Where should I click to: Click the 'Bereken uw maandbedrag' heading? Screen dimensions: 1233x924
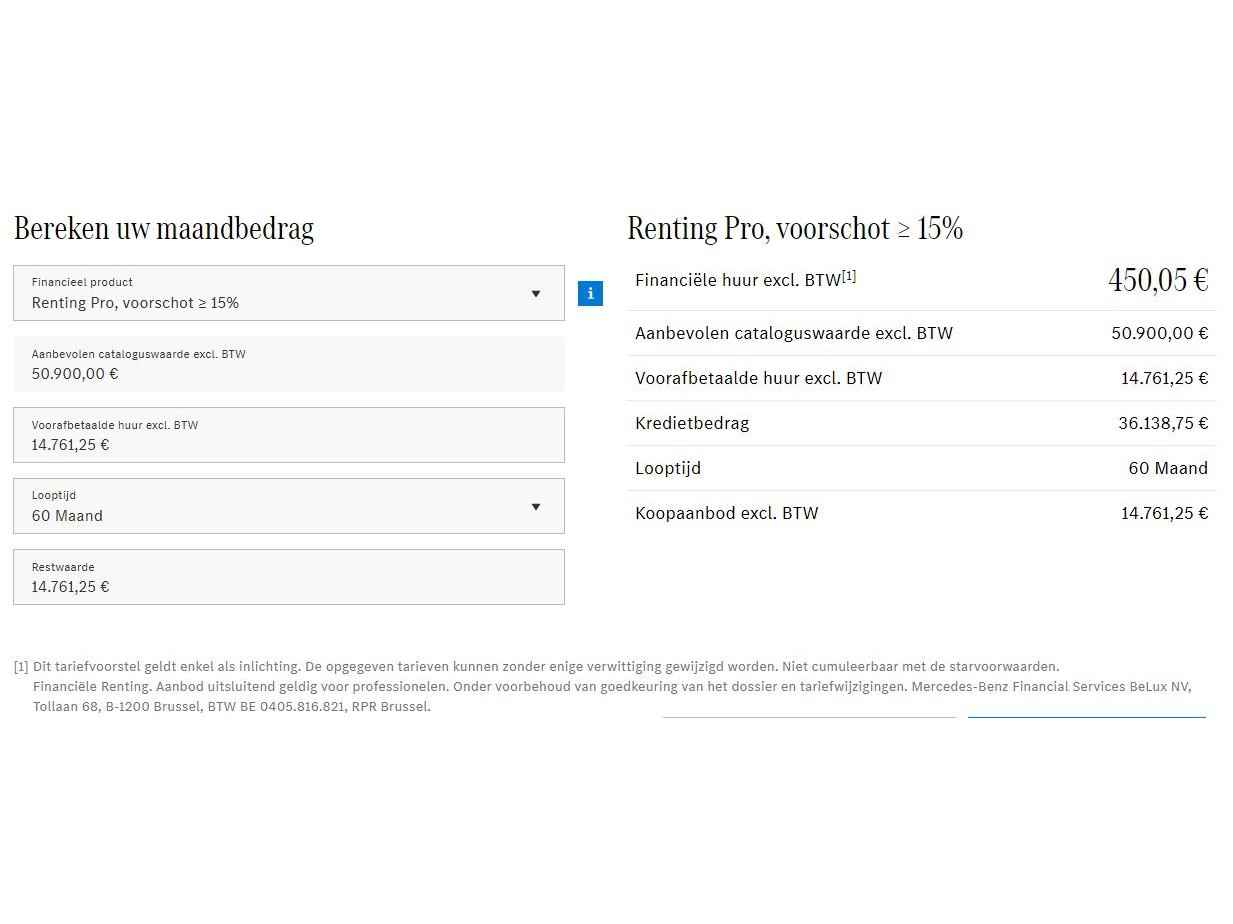click(164, 229)
